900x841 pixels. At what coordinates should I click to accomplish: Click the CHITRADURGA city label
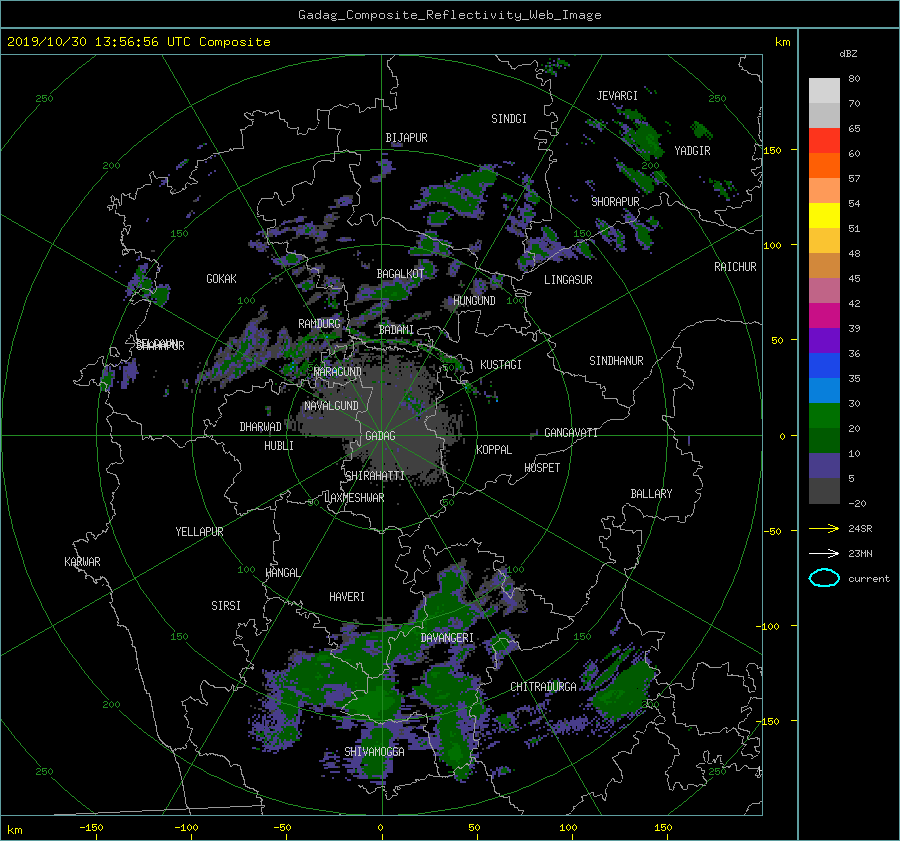point(543,687)
